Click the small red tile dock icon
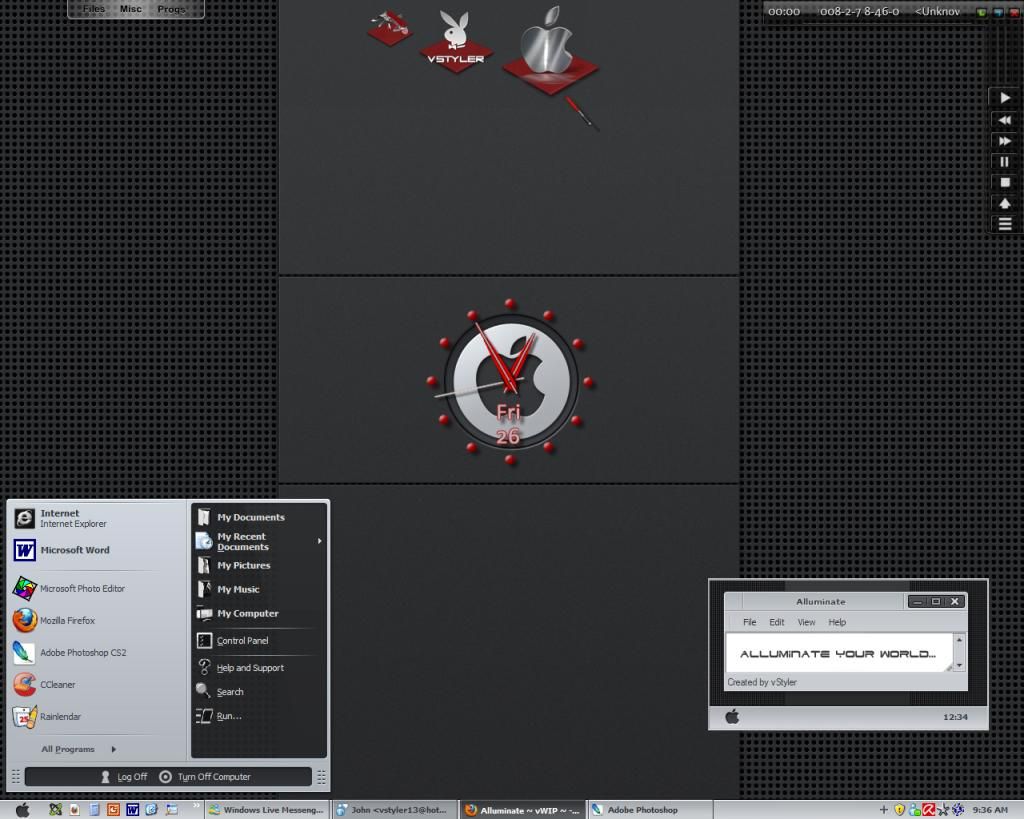The image size is (1024, 819). point(390,27)
